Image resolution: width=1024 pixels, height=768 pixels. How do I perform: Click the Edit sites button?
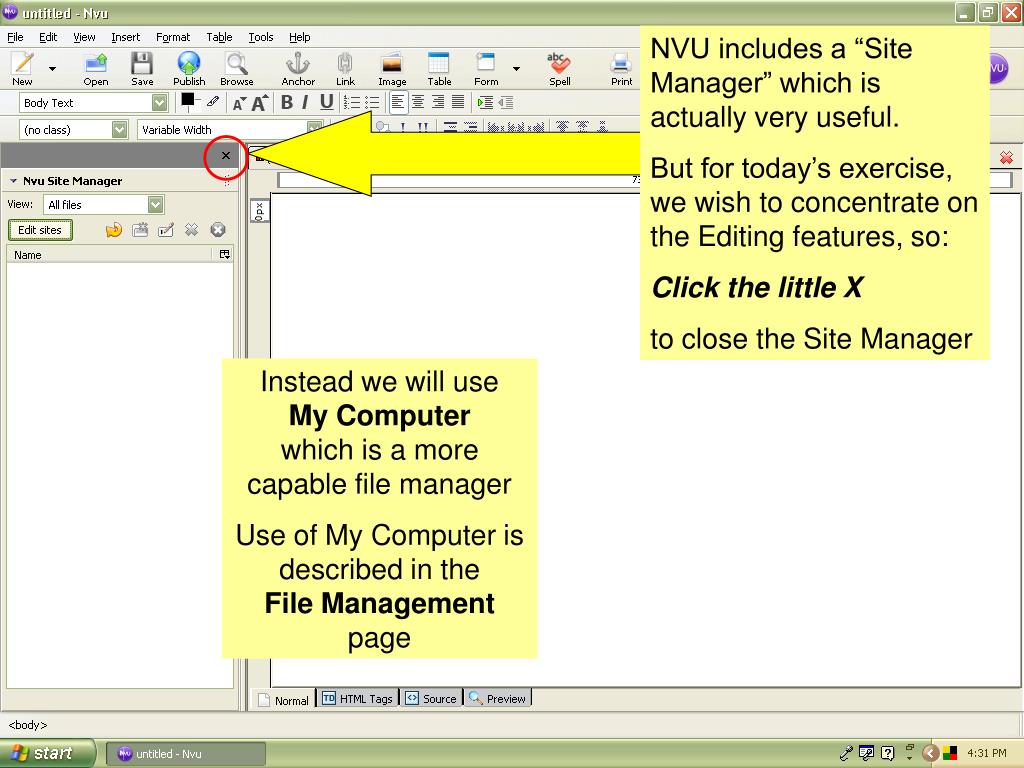[x=40, y=230]
